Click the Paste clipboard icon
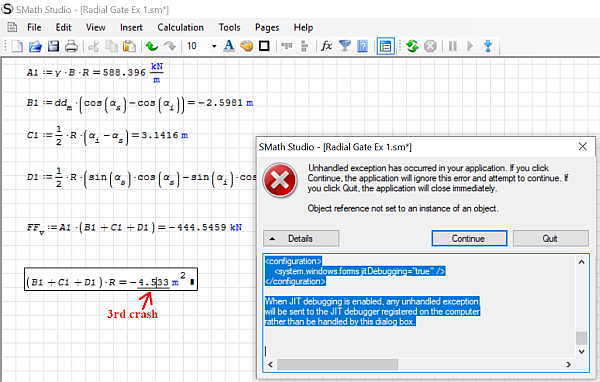 coord(129,46)
